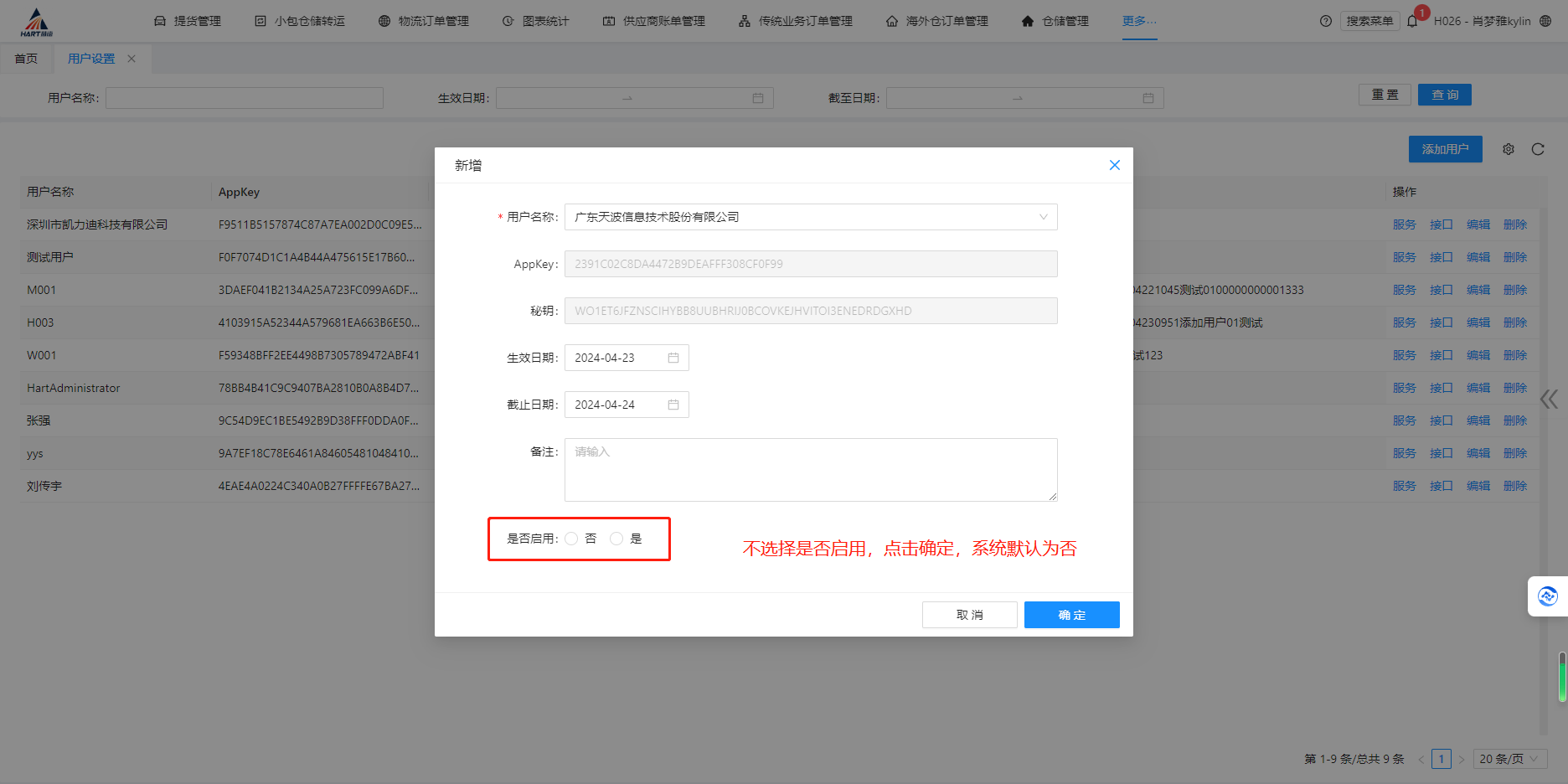This screenshot has width=1568, height=784.
Task: Expand the collapsed side panel double chevron
Action: click(1549, 400)
